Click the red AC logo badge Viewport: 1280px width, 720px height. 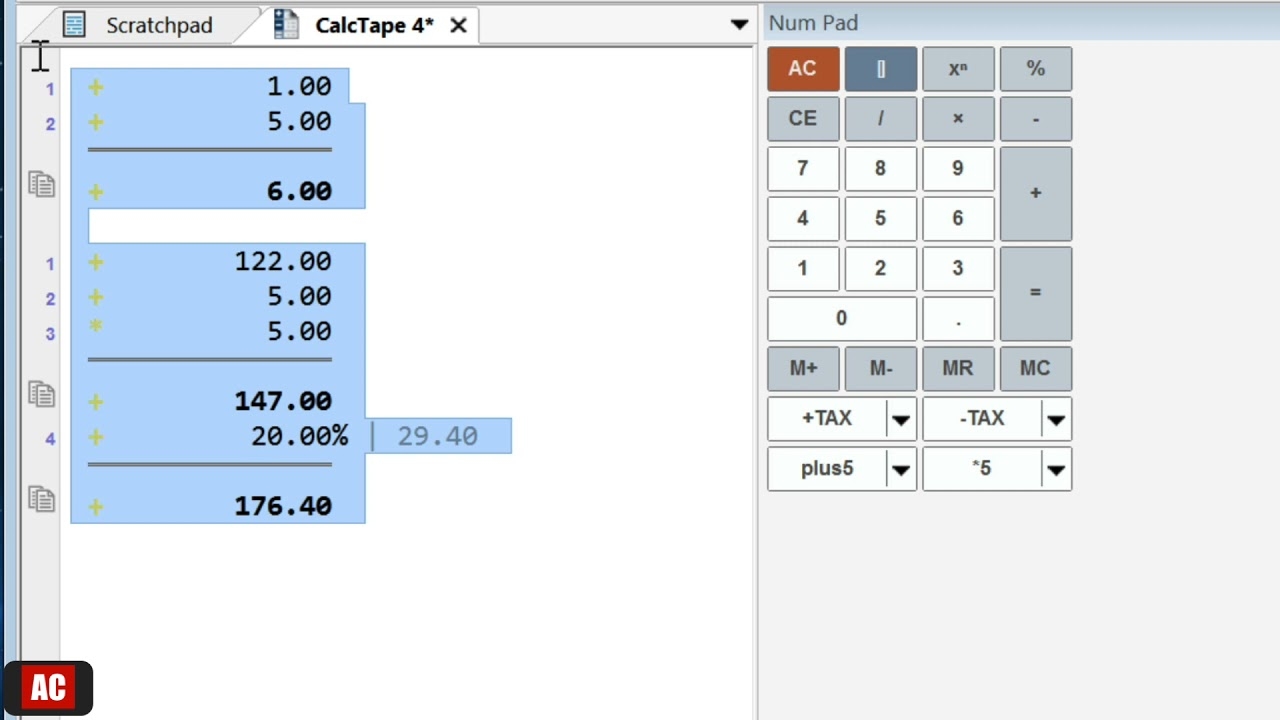click(x=48, y=688)
